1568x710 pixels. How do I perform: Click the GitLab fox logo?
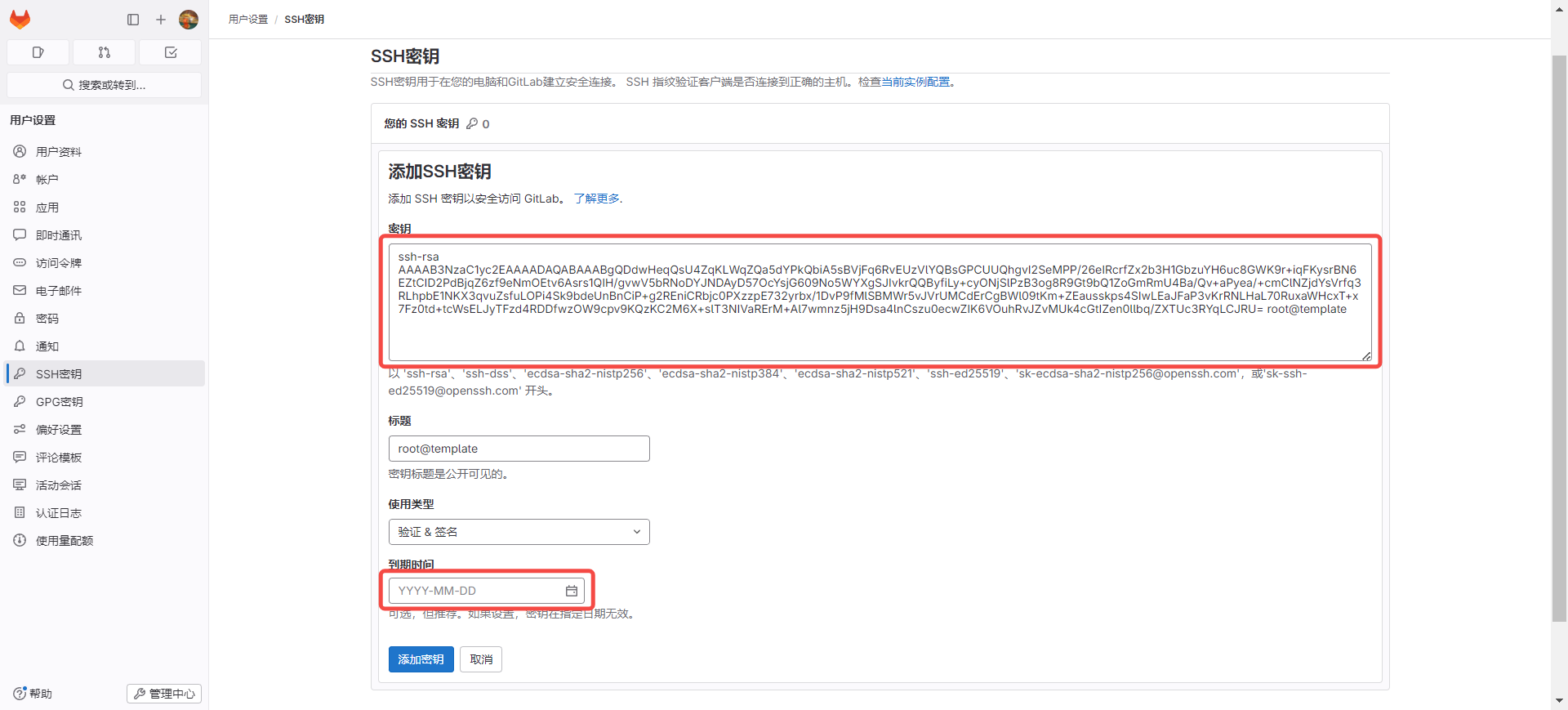(x=20, y=19)
